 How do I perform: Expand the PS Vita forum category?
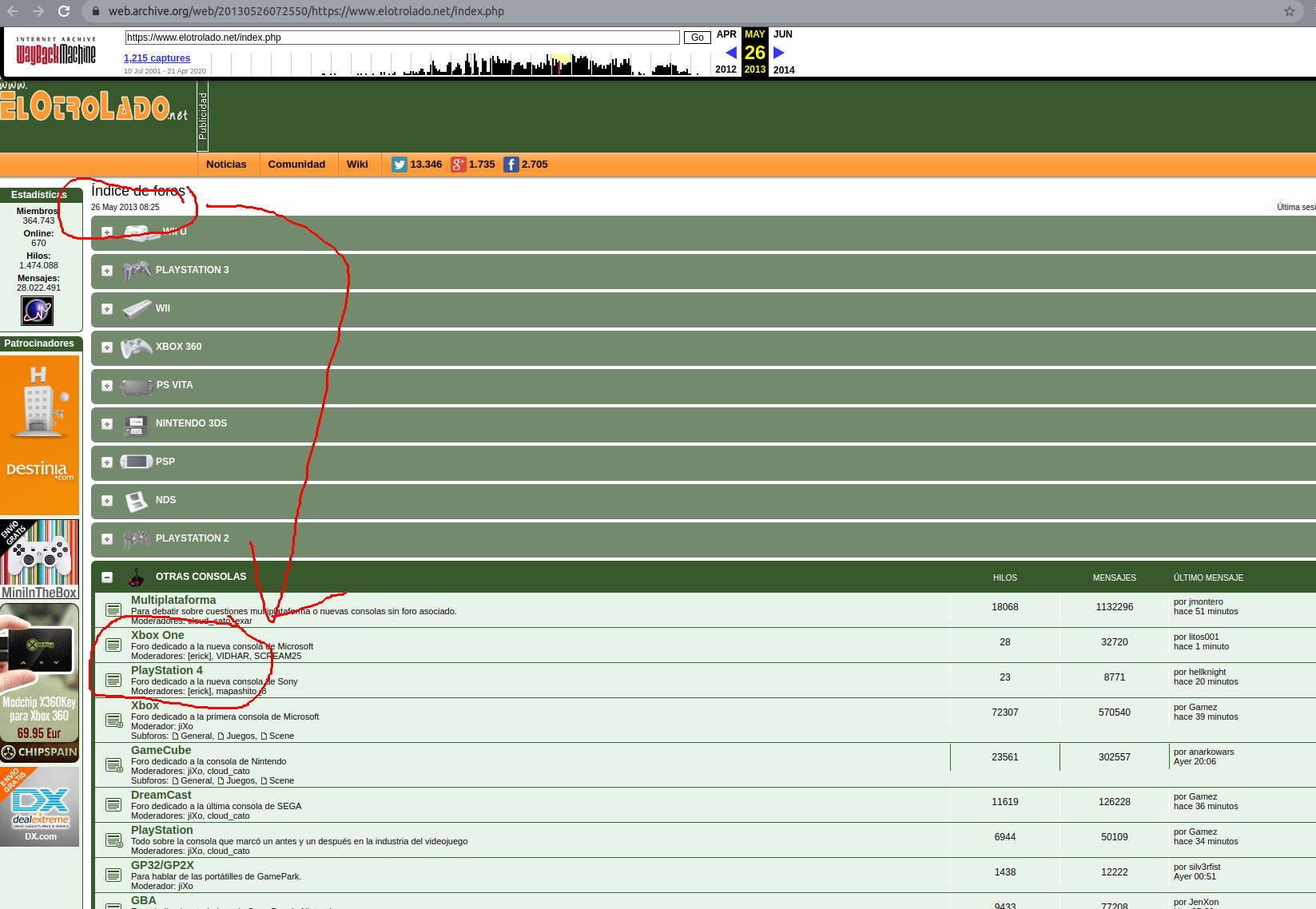(107, 386)
